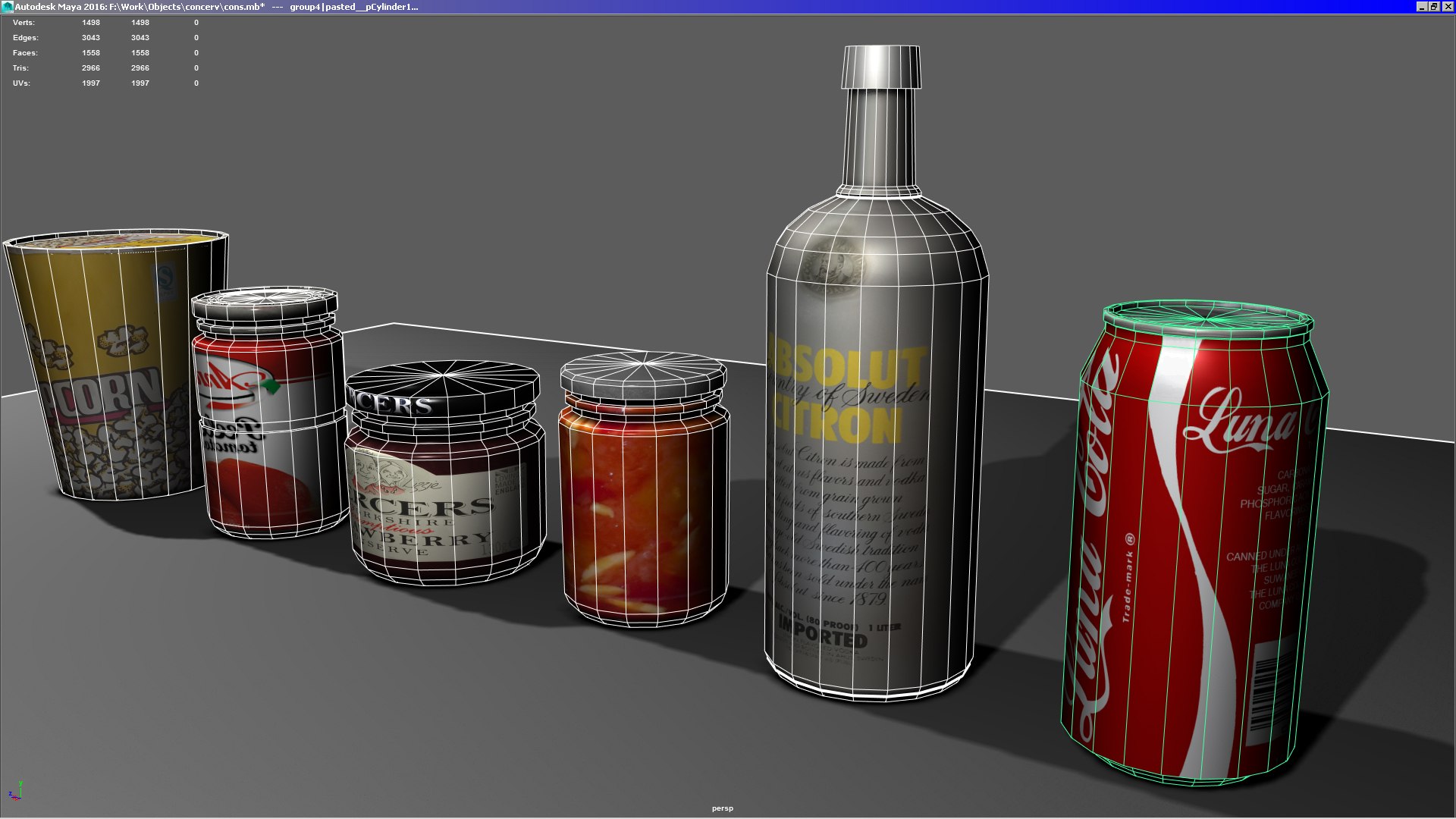1456x819 pixels.
Task: Click the Edges: label in the HUD
Action: pyautogui.click(x=25, y=38)
